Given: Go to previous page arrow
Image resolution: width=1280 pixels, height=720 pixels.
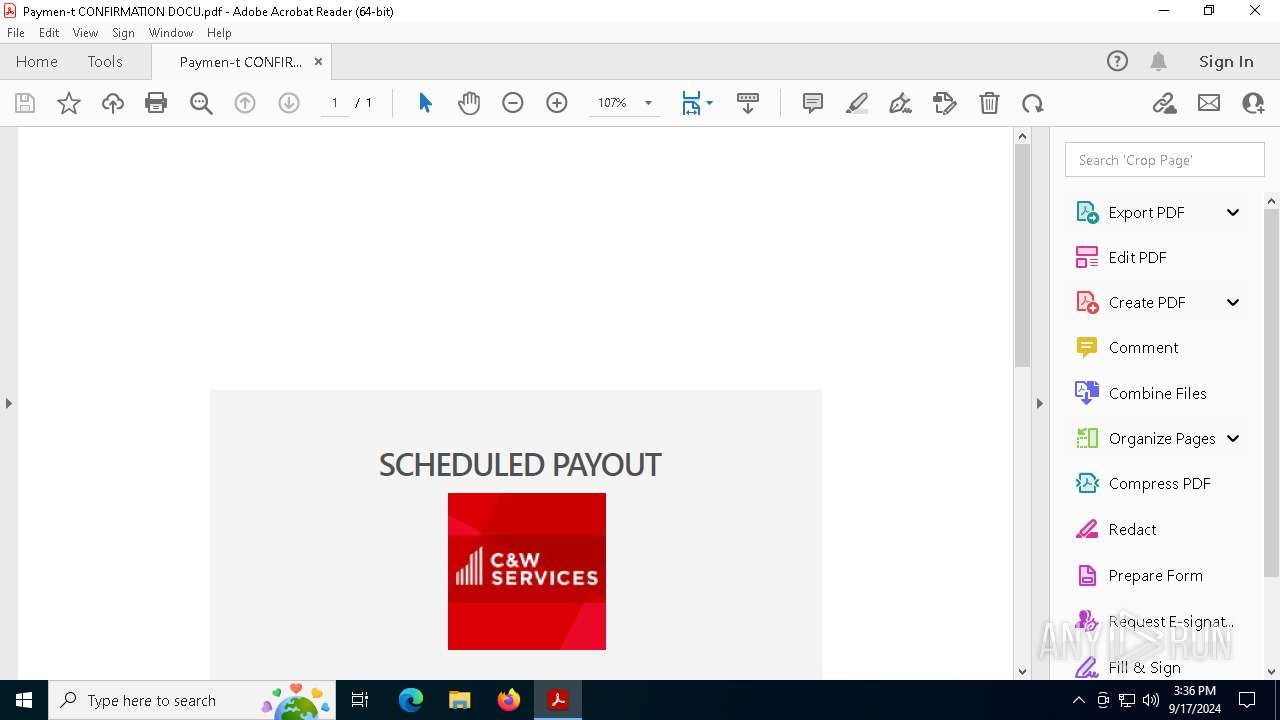Looking at the screenshot, I should pos(245,103).
